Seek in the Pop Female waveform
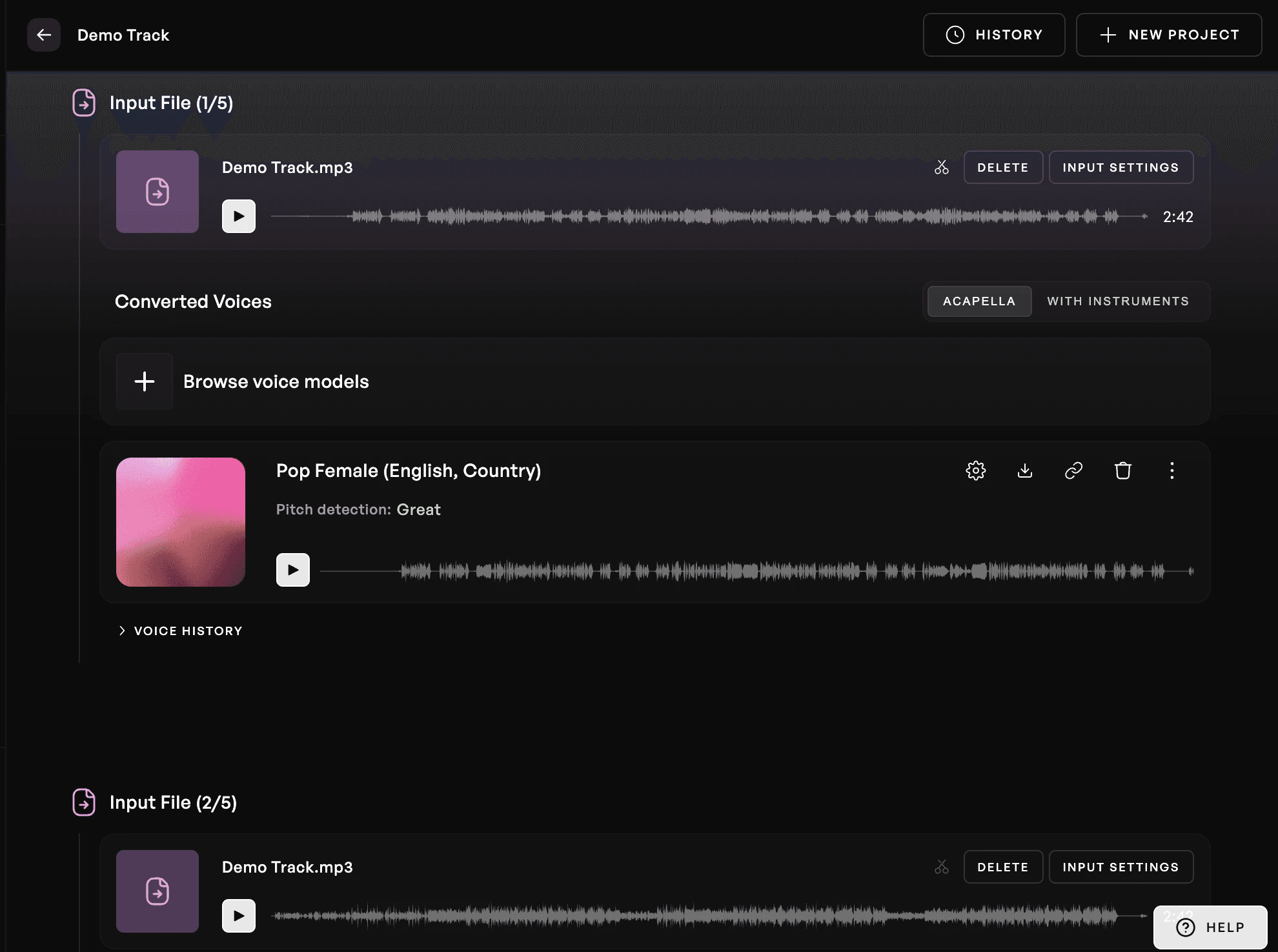 pos(757,571)
